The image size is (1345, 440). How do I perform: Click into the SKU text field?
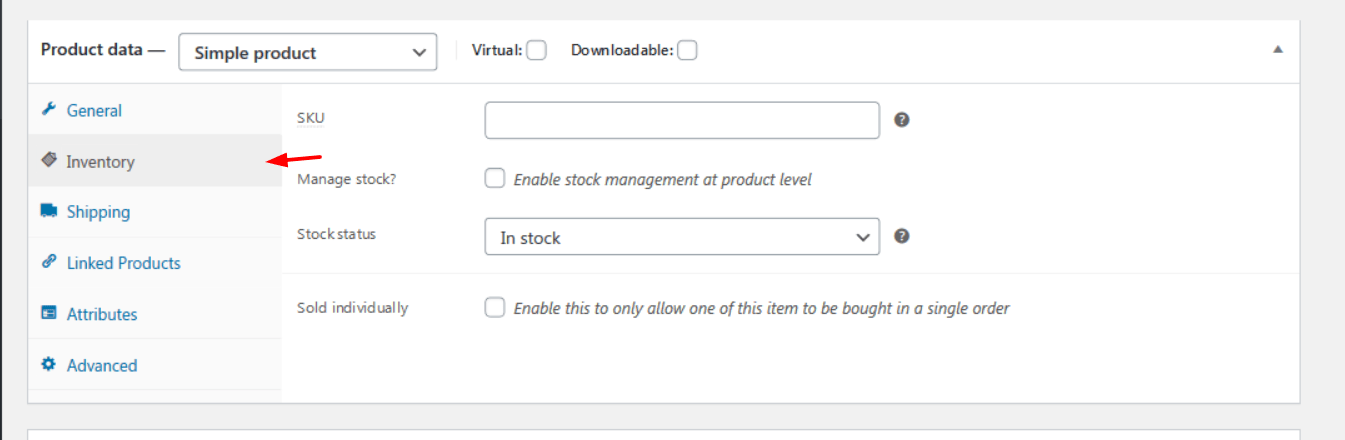(x=682, y=120)
